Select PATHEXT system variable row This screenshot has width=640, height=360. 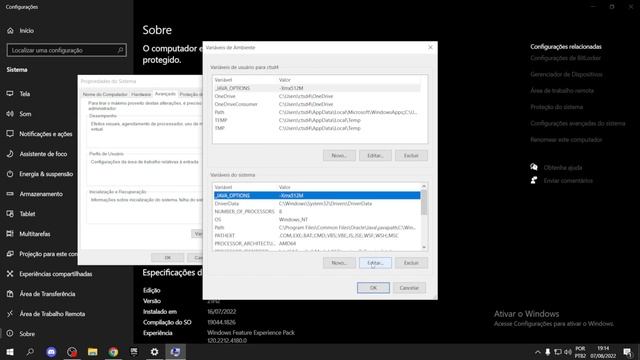click(x=317, y=236)
